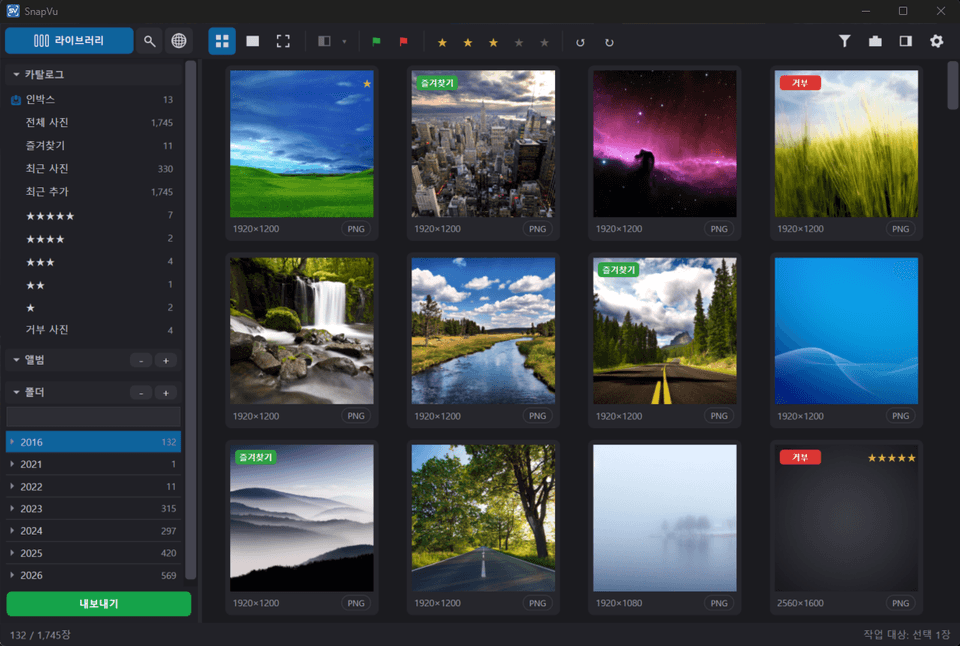Open the search magnifier tool
Screen dimensions: 960x646
149,41
